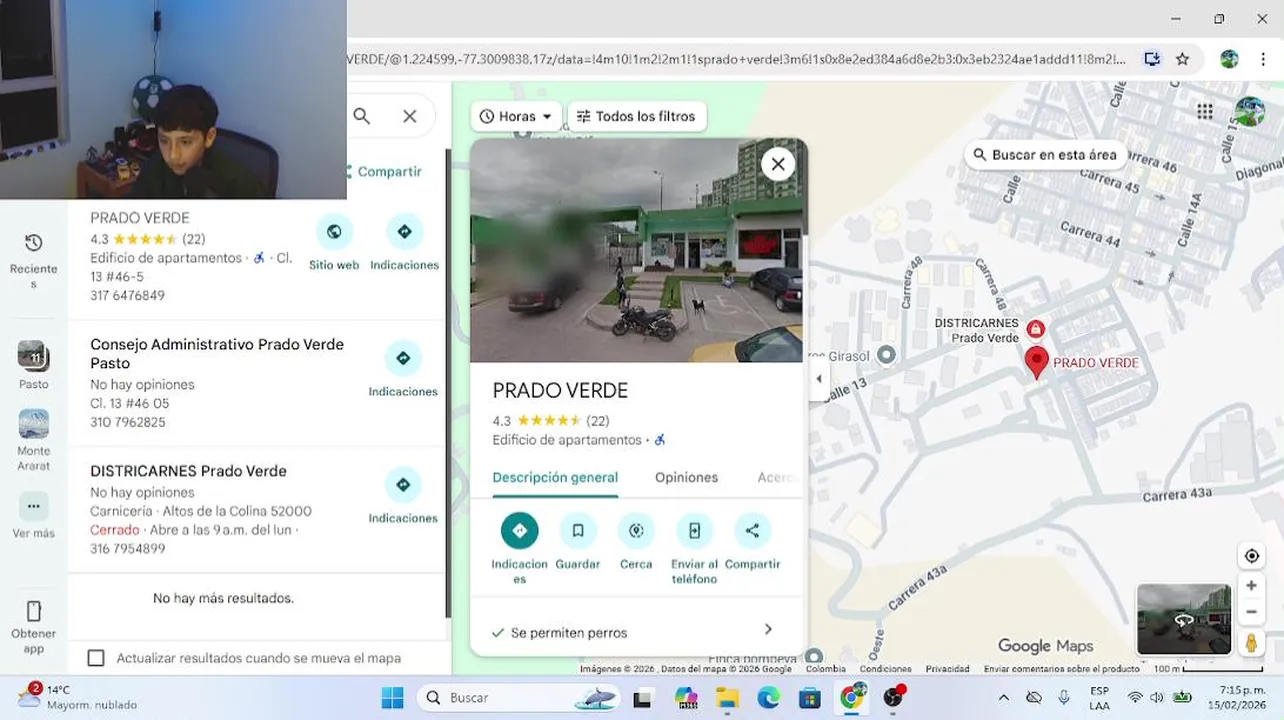Toggle Actualizar resultados cuando se mueva el mapa
Screen dimensions: 1284x720
coord(96,658)
